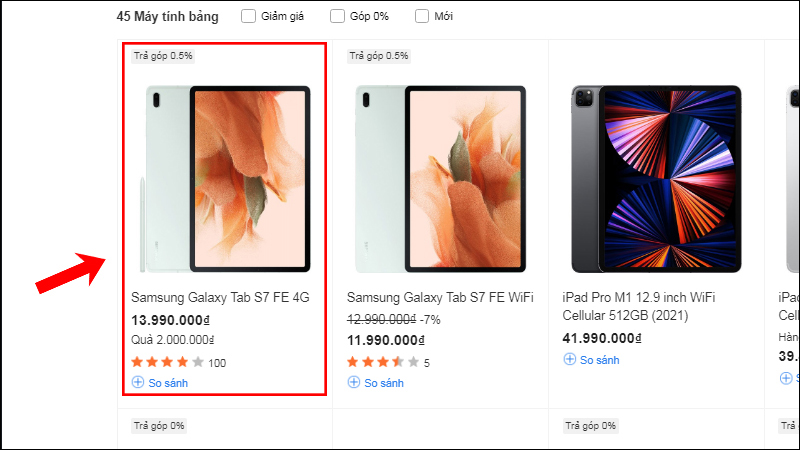
Task: Tick the Giảm giá filter checkbox
Action: tap(248, 16)
